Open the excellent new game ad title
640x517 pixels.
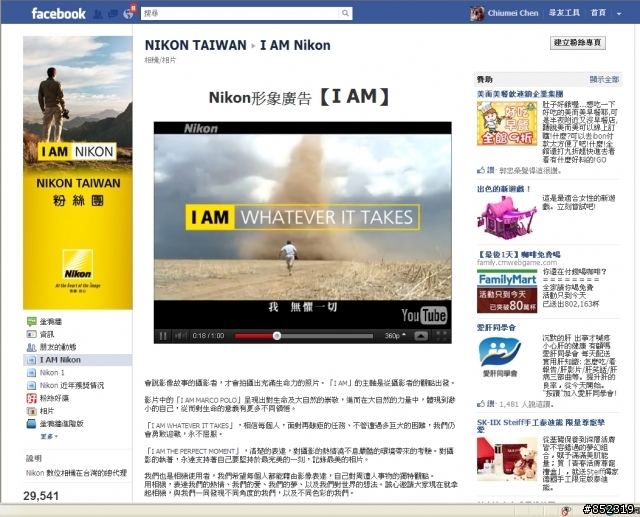pos(504,189)
